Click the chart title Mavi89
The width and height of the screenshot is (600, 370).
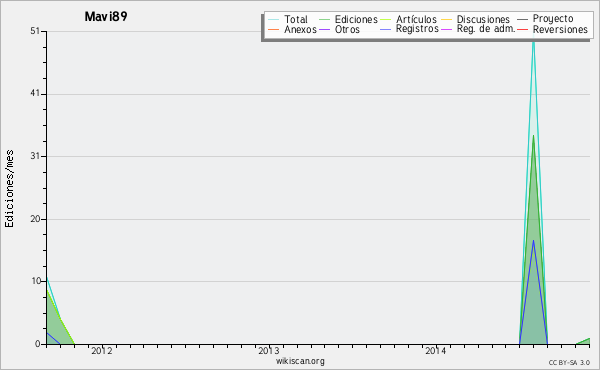click(106, 16)
